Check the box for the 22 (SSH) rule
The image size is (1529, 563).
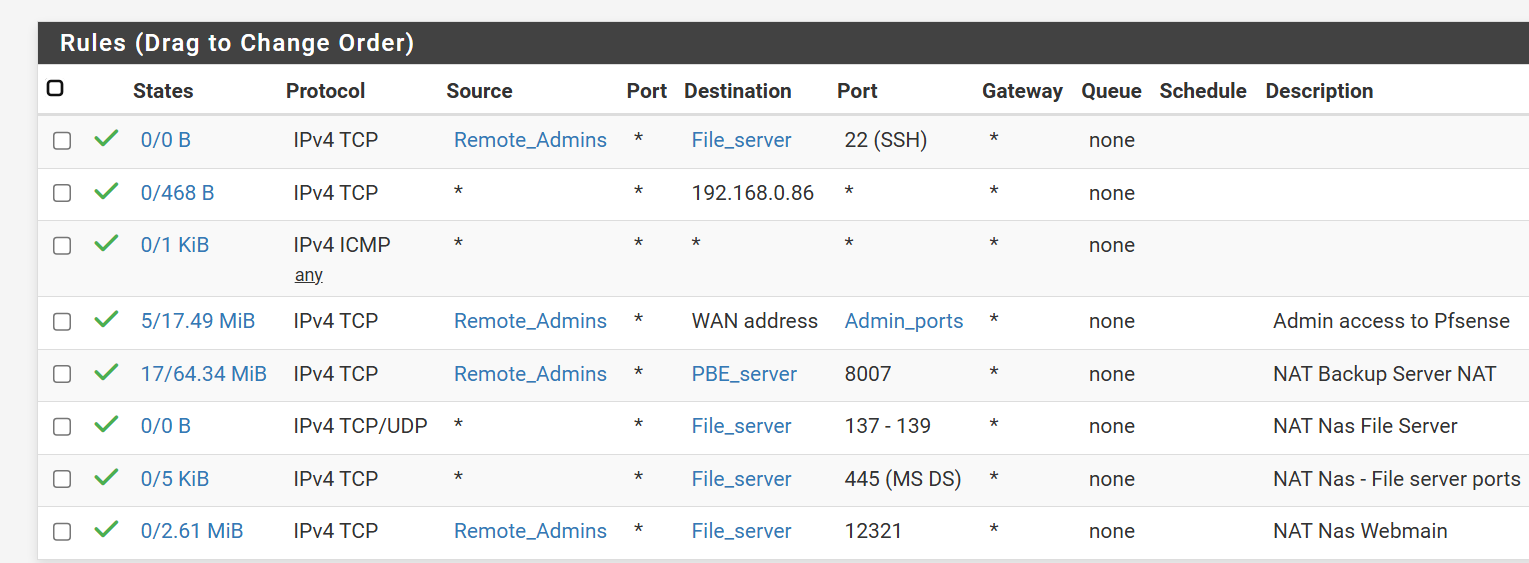[x=62, y=141]
